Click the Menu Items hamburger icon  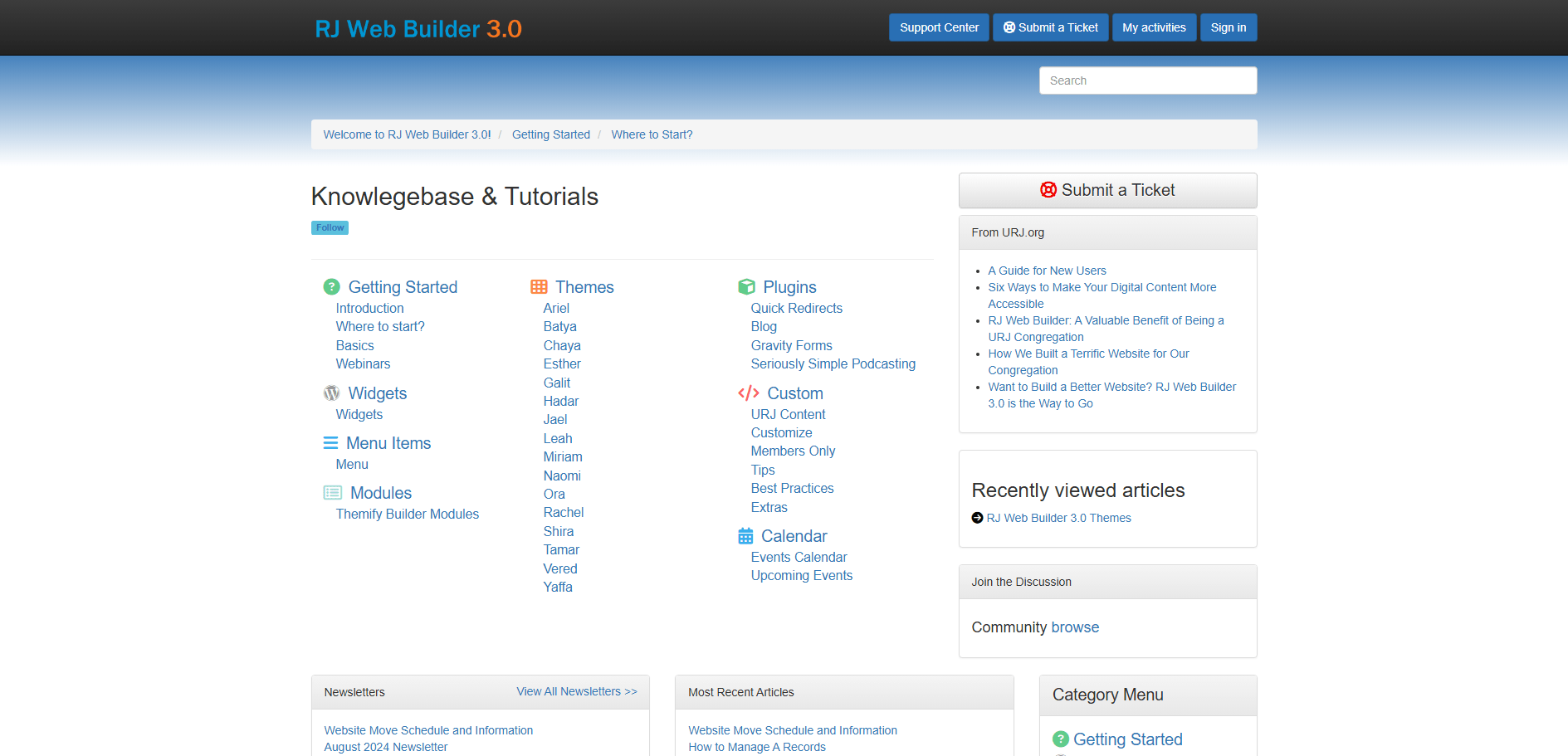[x=330, y=443]
